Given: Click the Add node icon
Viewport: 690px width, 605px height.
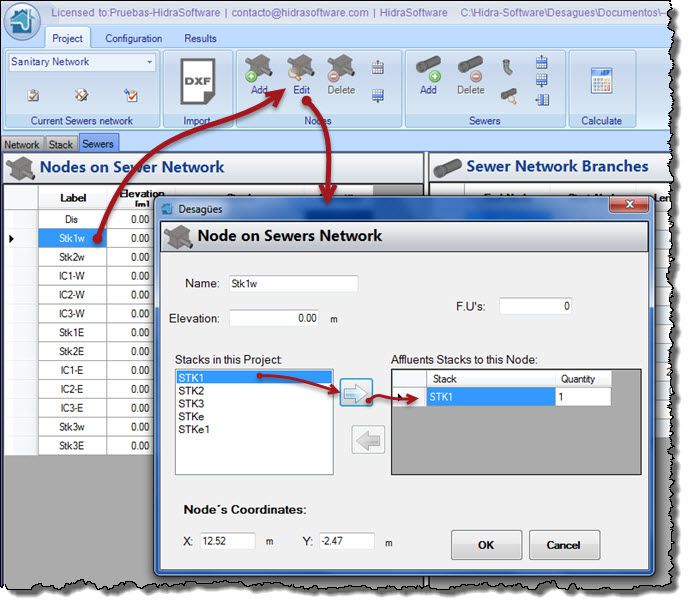Looking at the screenshot, I should point(258,68).
